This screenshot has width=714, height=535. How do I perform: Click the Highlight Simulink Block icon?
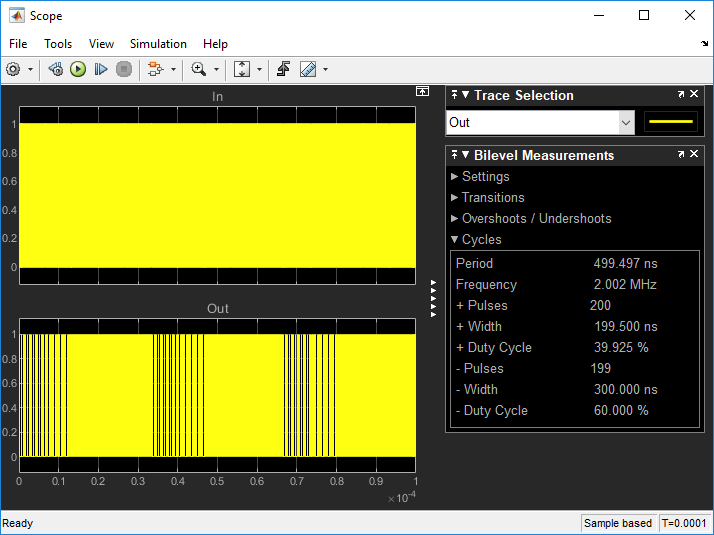[x=154, y=69]
